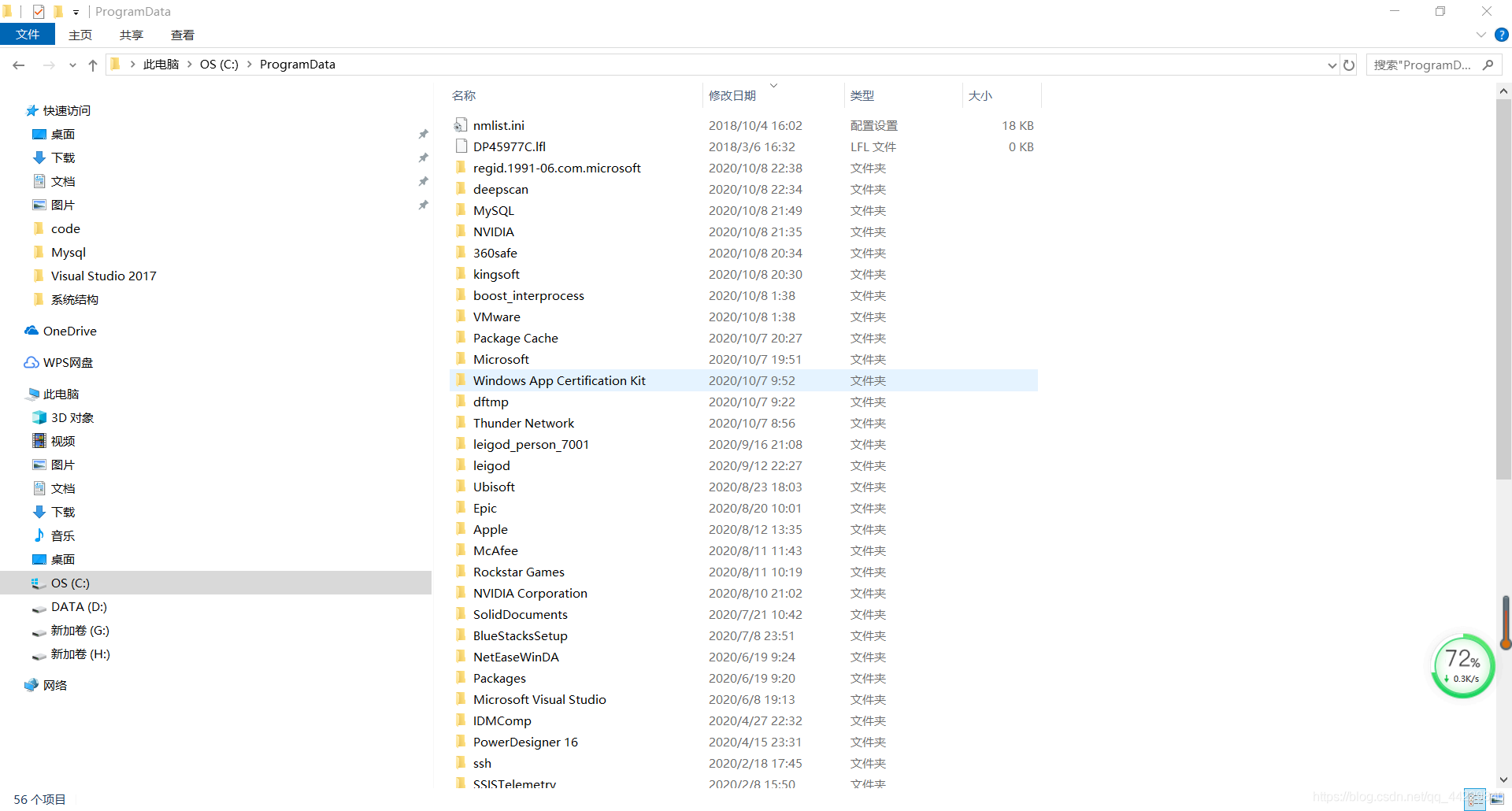Image resolution: width=1512 pixels, height=811 pixels.
Task: Switch to the 查看 ribbon tab
Action: [x=183, y=35]
